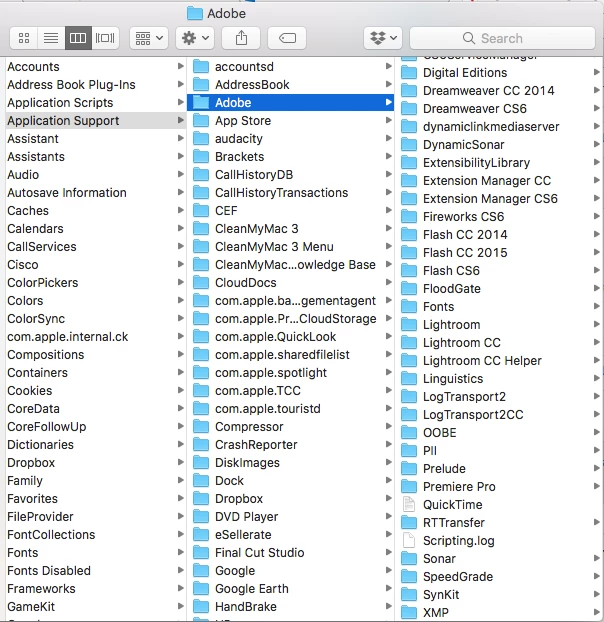Viewport: 604px width, 622px height.
Task: Select the Digital Editions folder icon
Action: pyautogui.click(x=409, y=73)
